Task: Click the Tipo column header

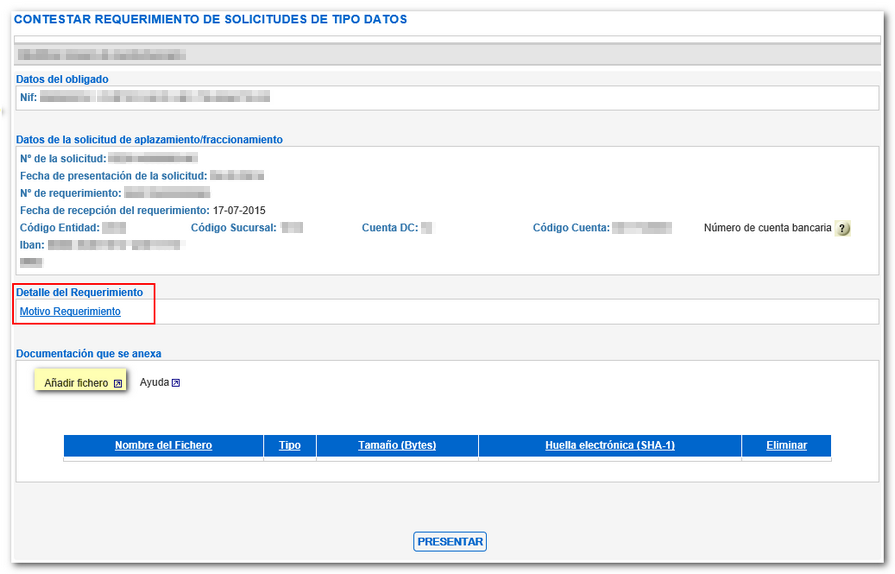Action: [290, 446]
